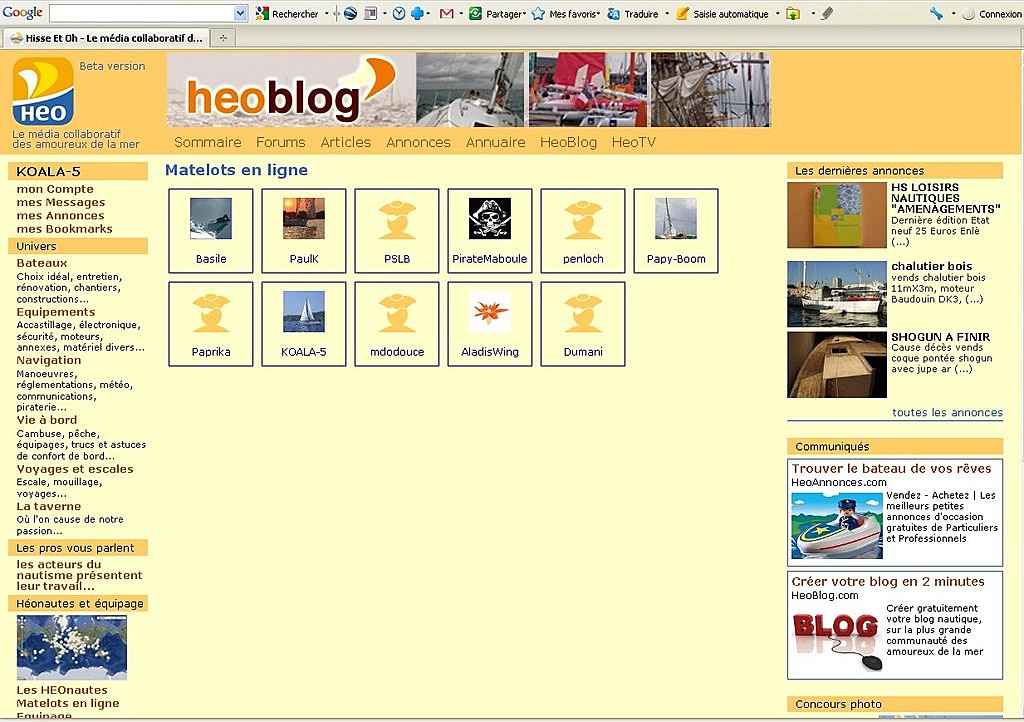Open a new browser tab
The width and height of the screenshot is (1024, 722).
[223, 38]
